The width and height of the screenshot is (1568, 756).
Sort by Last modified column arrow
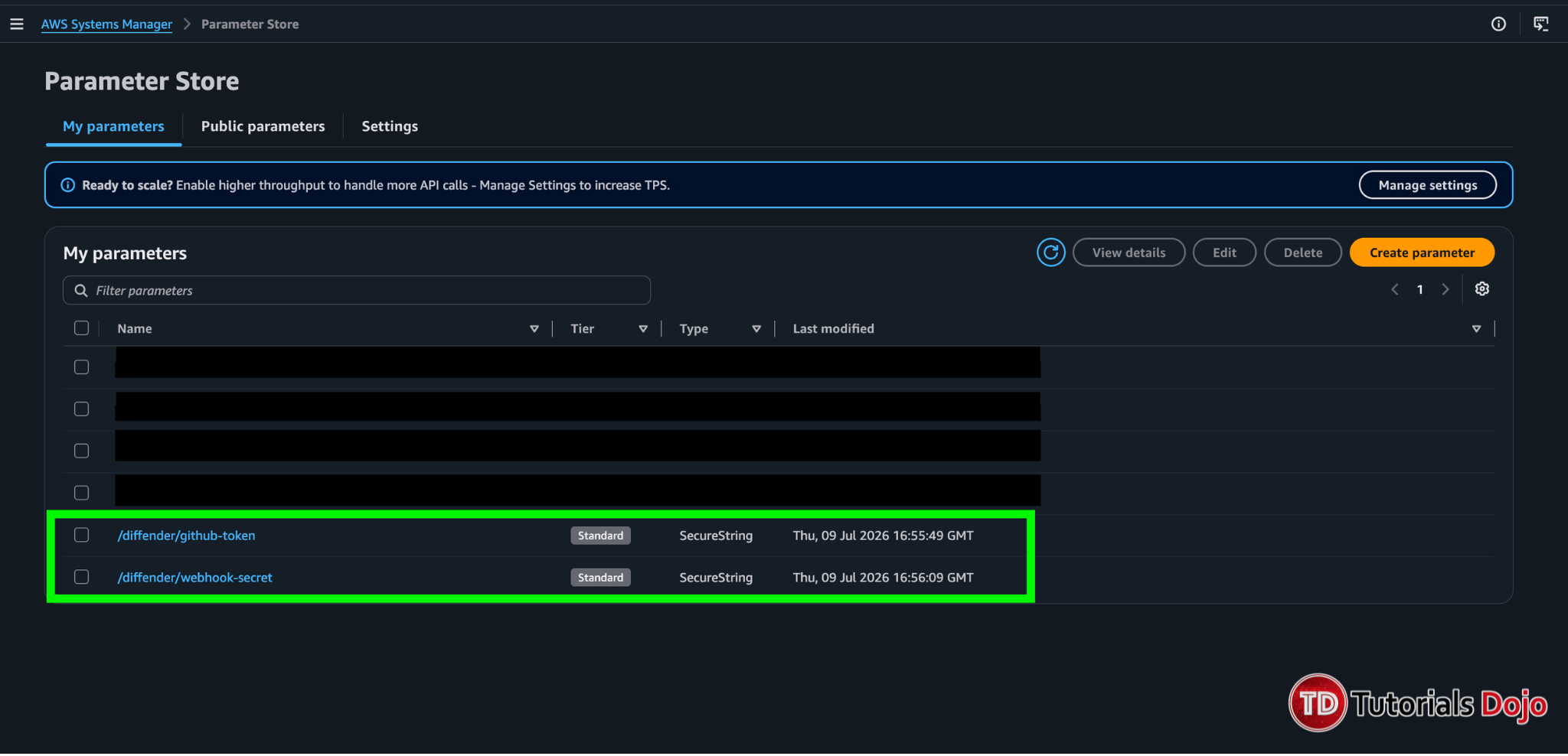tap(1476, 329)
